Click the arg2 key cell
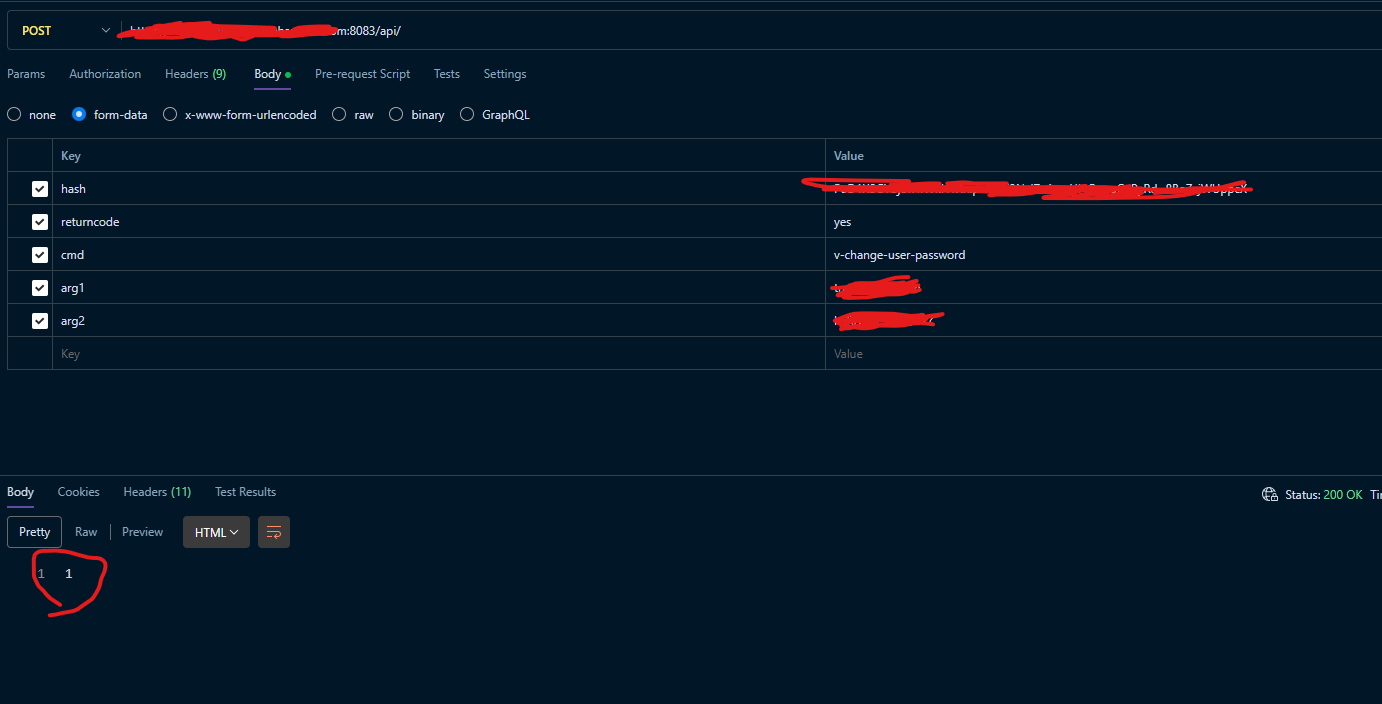 click(x=439, y=321)
